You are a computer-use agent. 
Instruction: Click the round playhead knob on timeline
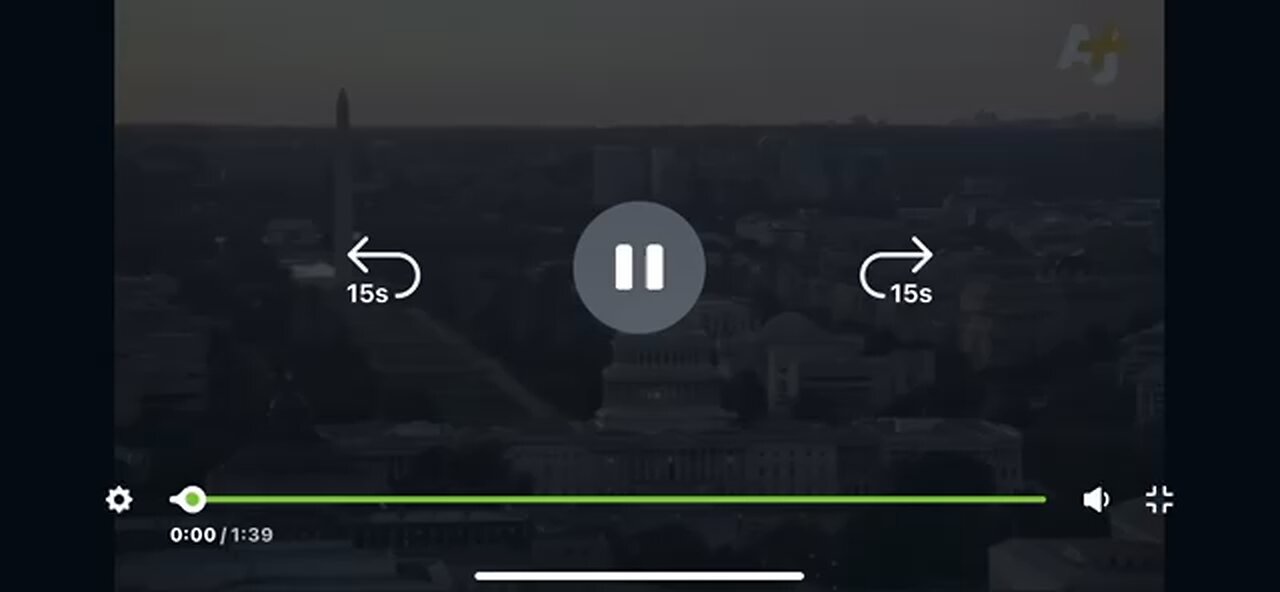point(193,499)
